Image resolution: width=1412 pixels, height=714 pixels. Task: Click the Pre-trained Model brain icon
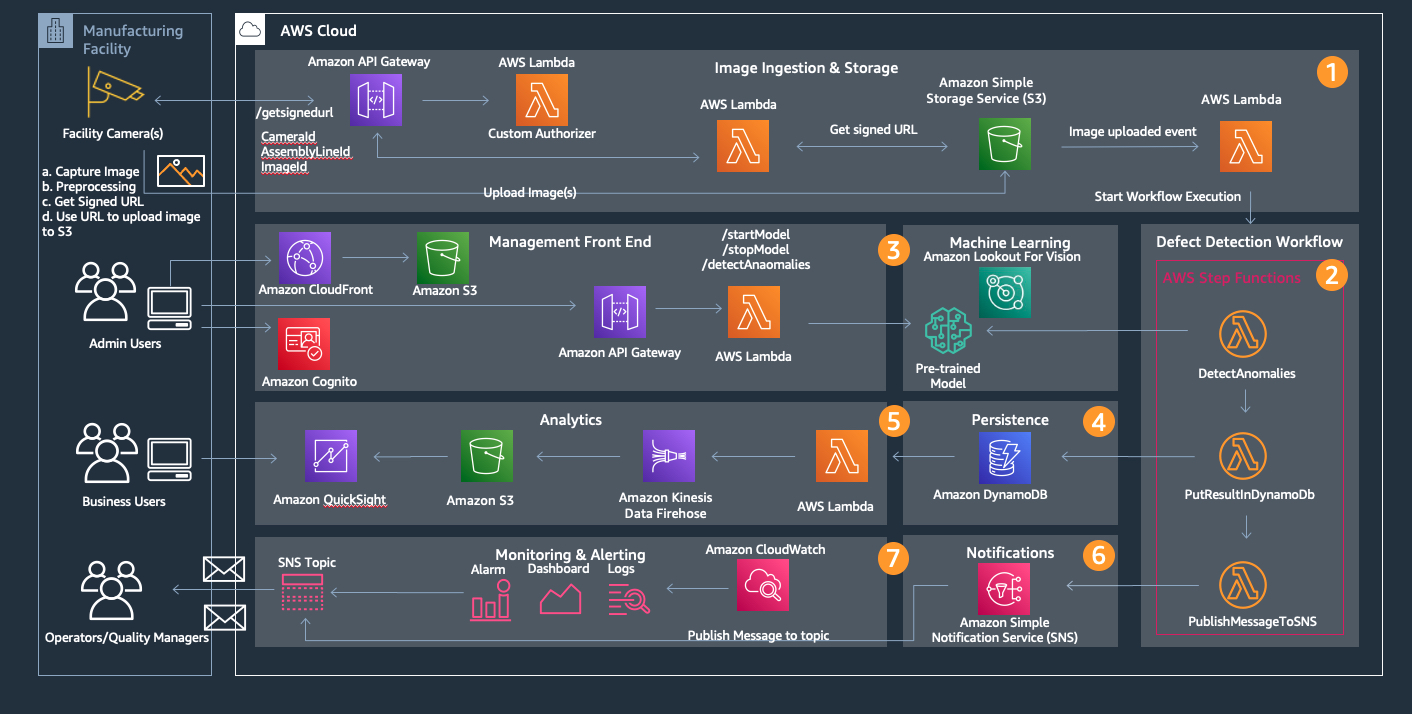click(x=948, y=333)
